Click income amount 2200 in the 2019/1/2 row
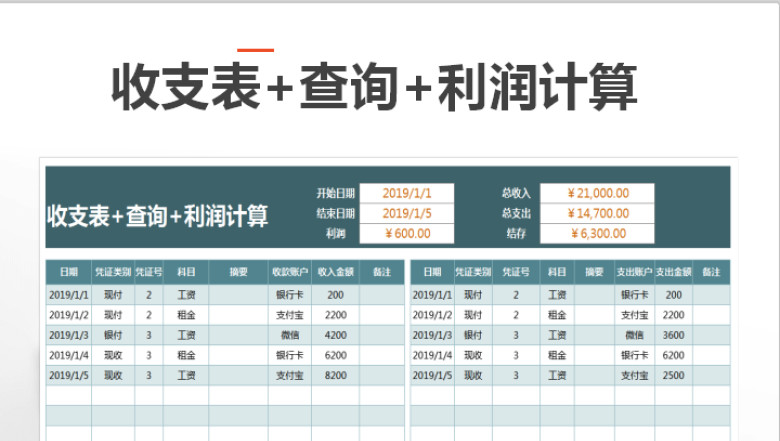 336,315
